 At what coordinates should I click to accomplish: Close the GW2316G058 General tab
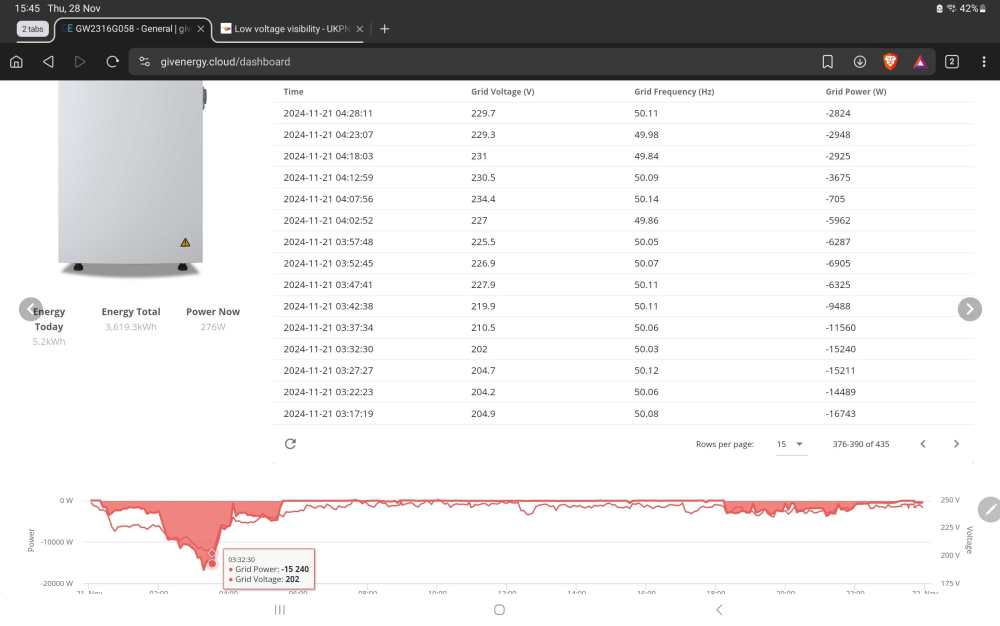click(201, 29)
